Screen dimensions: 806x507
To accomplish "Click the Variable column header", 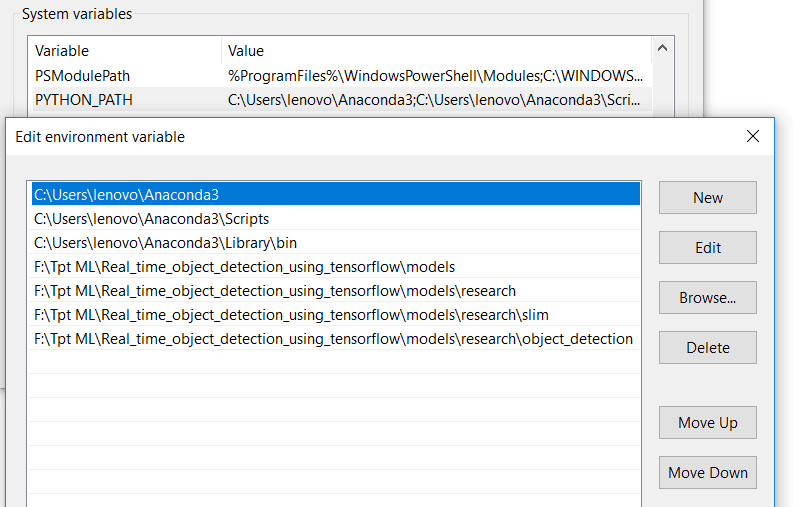I will click(126, 51).
